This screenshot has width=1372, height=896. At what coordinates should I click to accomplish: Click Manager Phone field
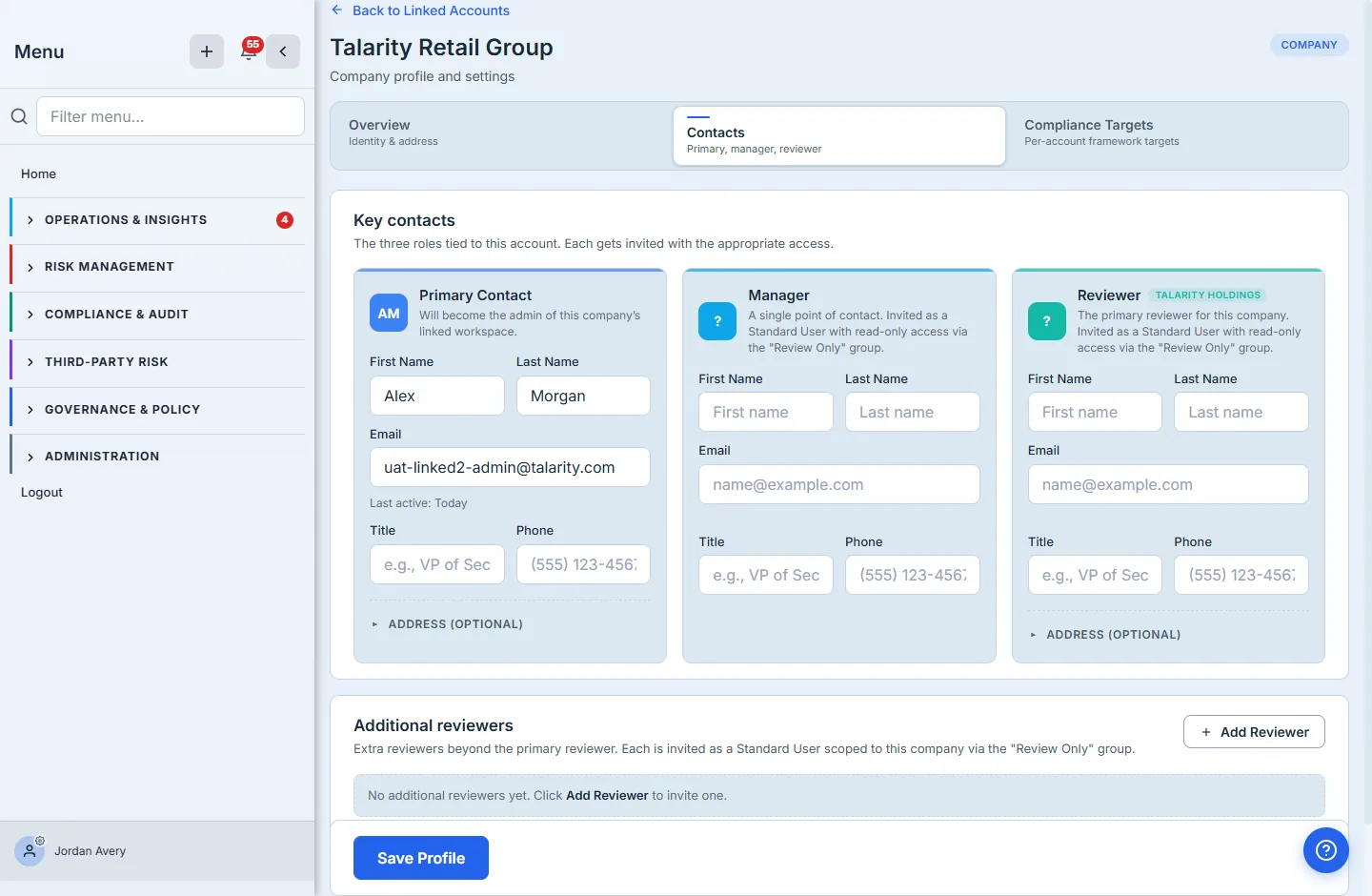(913, 575)
